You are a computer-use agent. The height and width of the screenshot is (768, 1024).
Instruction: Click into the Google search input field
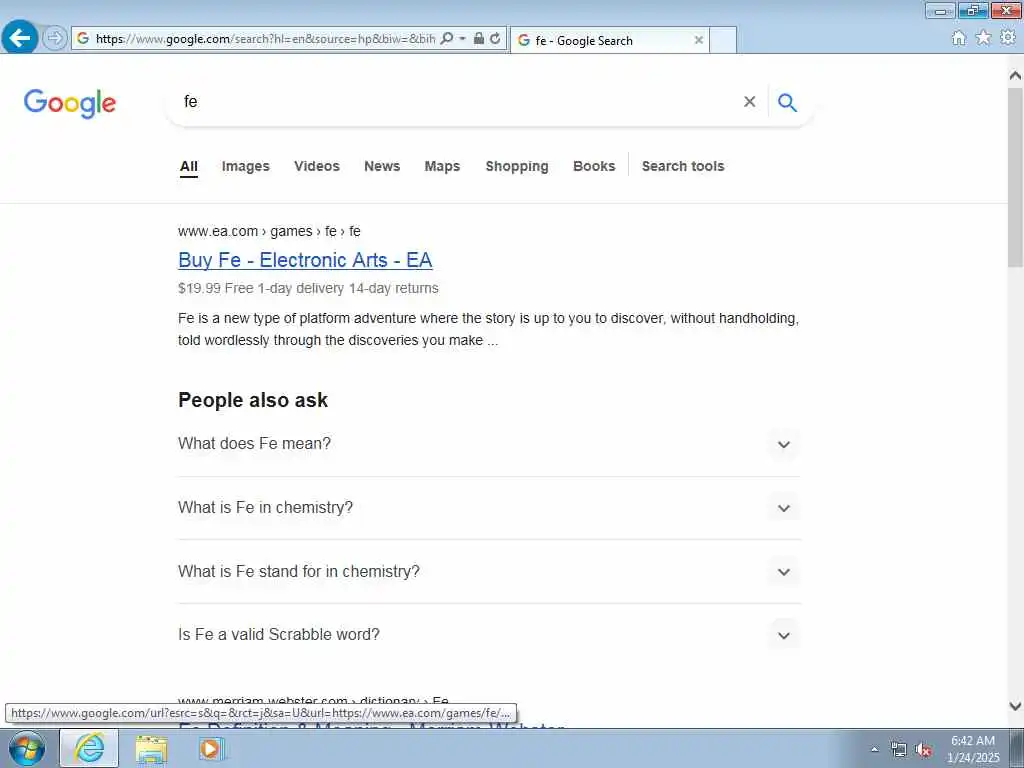pos(457,102)
